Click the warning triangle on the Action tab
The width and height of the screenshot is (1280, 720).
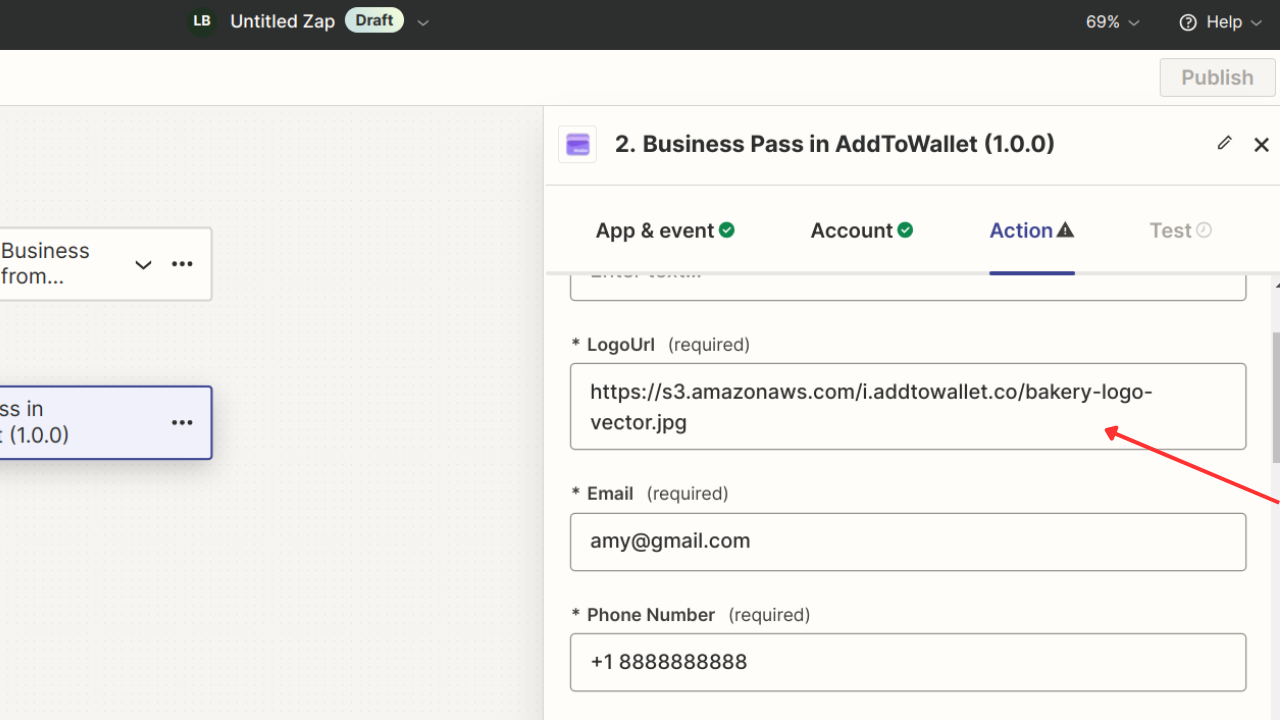click(x=1065, y=229)
